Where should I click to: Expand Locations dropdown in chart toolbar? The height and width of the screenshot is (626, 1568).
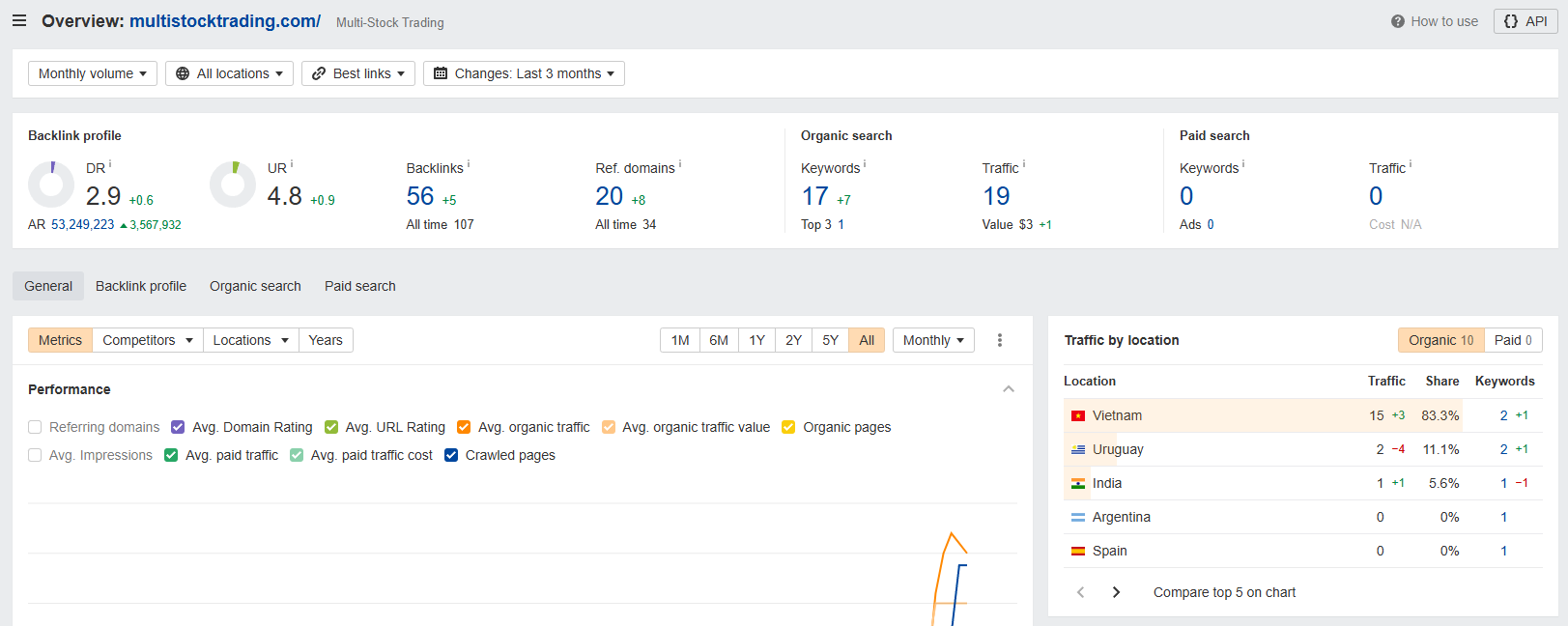pos(251,340)
